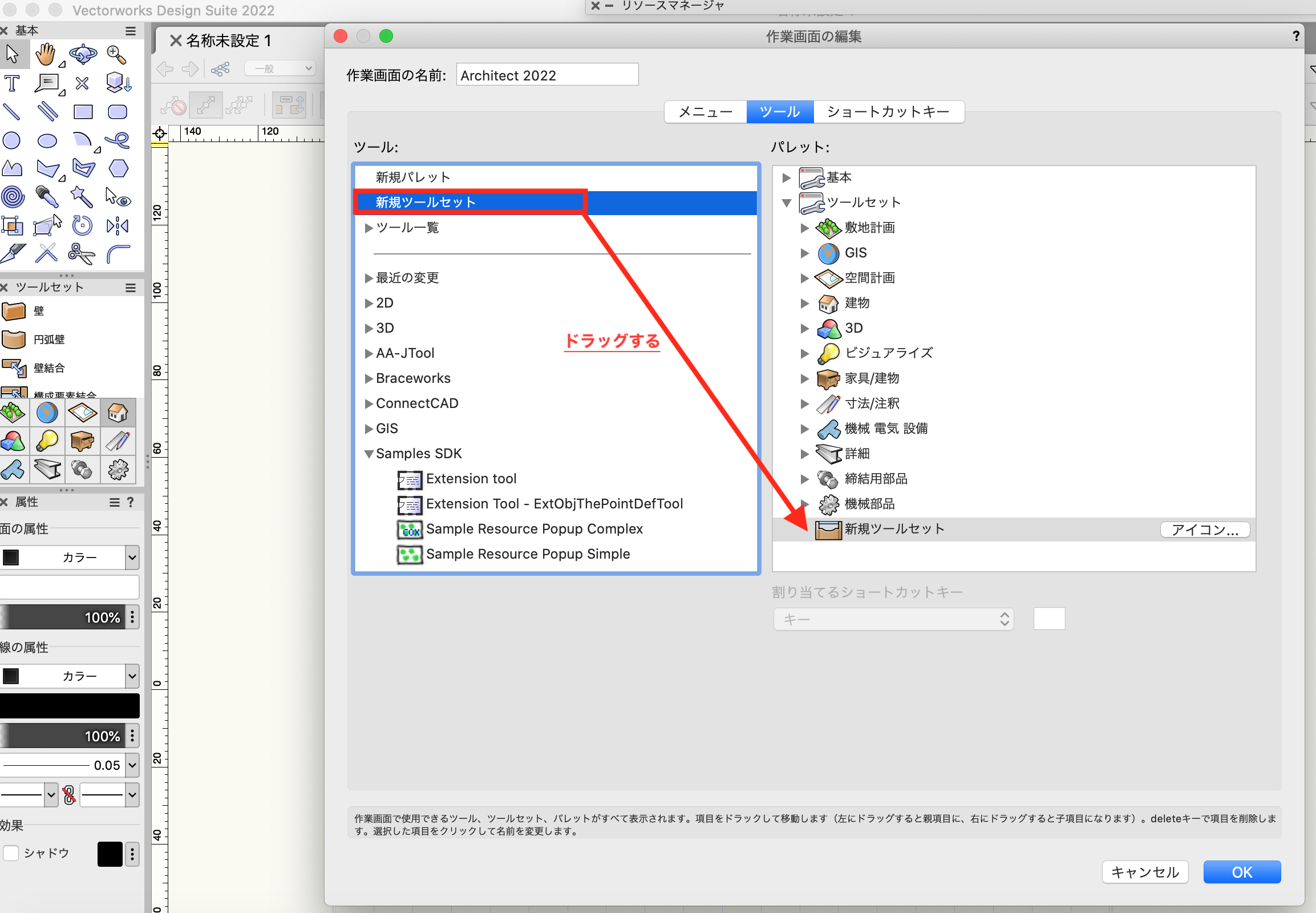Open the line thickness 0.05 dropdown
1316x913 pixels.
pos(132,765)
